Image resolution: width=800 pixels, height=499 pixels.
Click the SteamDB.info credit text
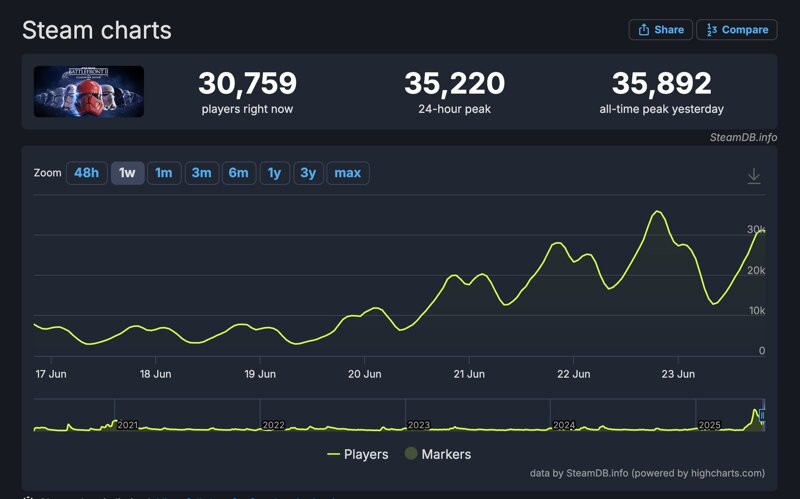tap(743, 137)
